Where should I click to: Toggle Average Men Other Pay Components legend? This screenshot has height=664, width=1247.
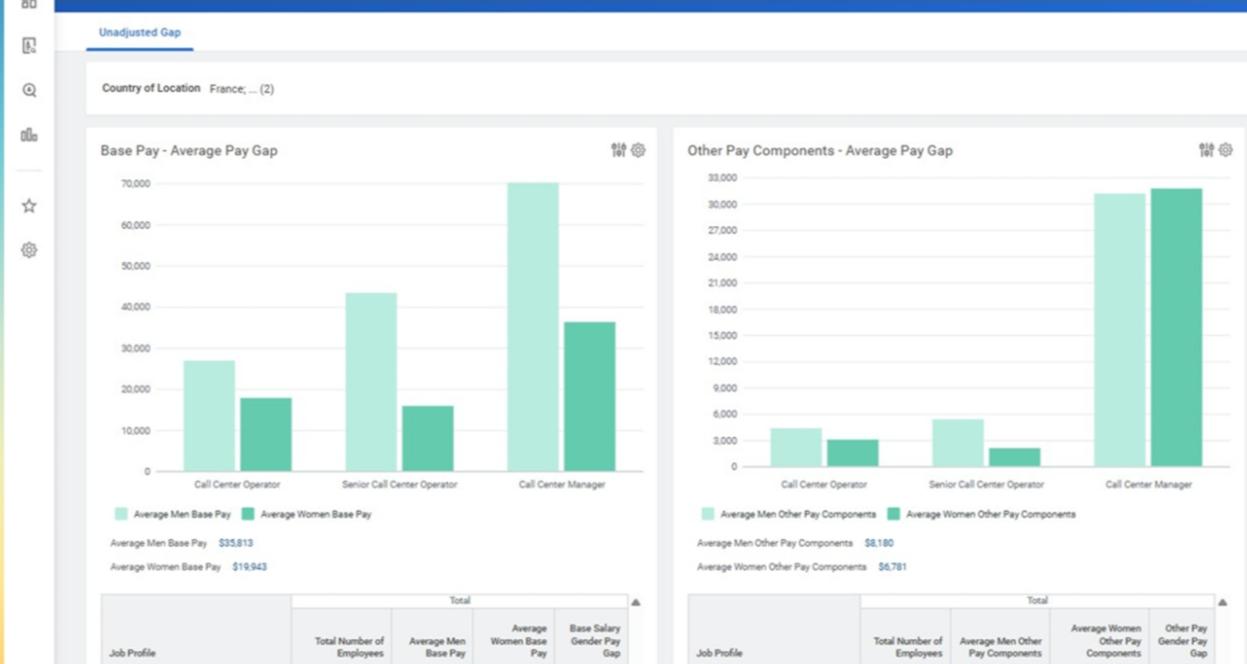point(788,514)
